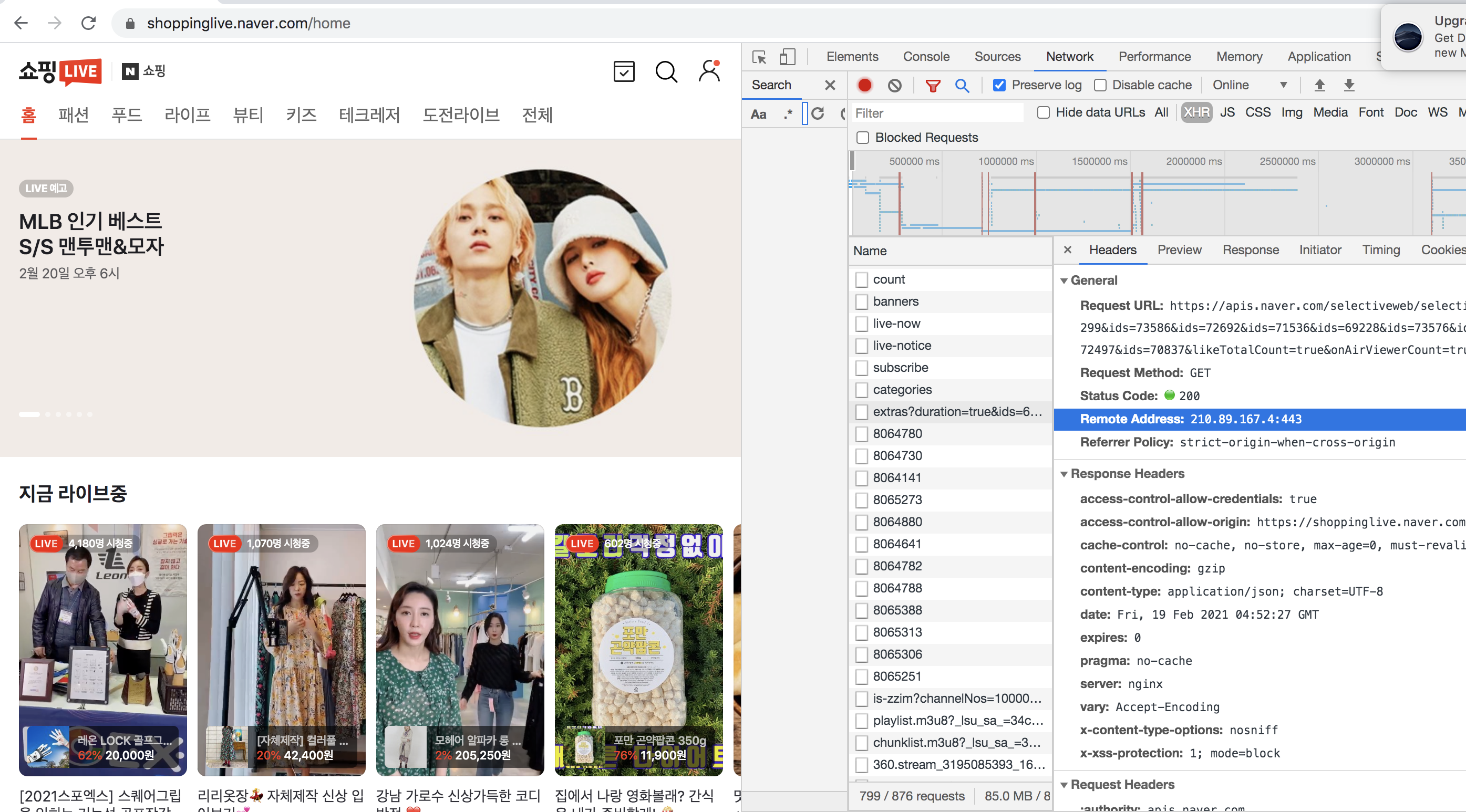Close the Search pane X
The height and width of the screenshot is (812, 1466).
click(830, 86)
